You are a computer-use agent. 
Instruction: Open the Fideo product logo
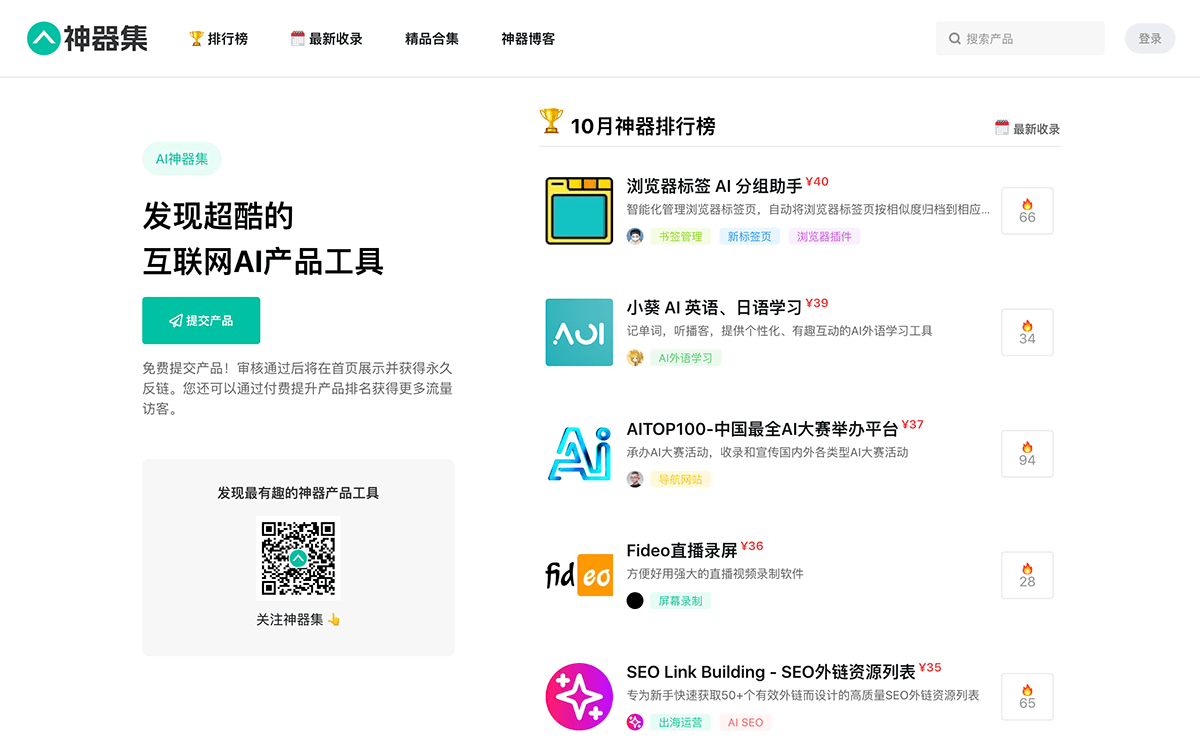click(579, 575)
